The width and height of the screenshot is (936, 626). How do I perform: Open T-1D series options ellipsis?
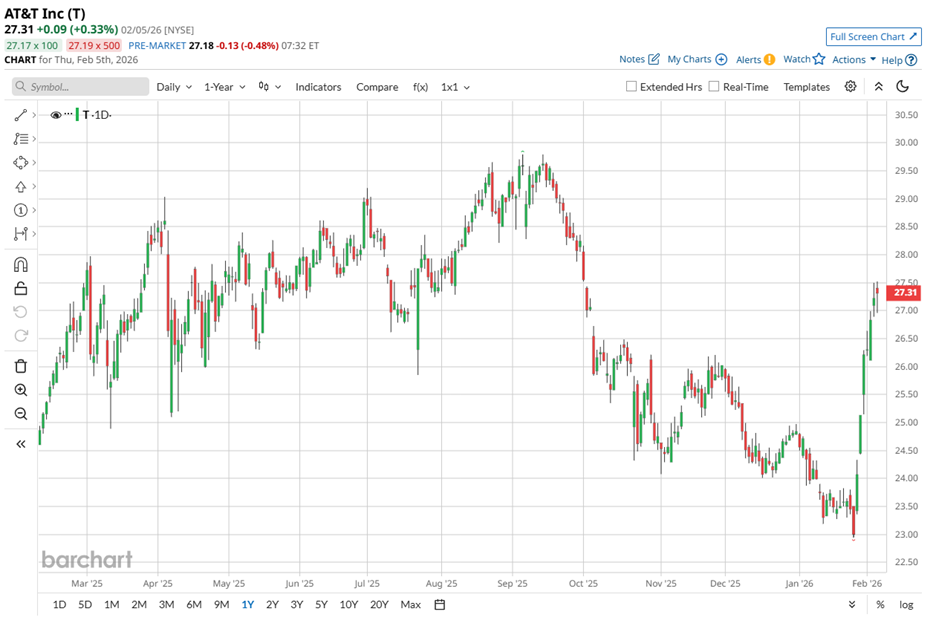69,113
